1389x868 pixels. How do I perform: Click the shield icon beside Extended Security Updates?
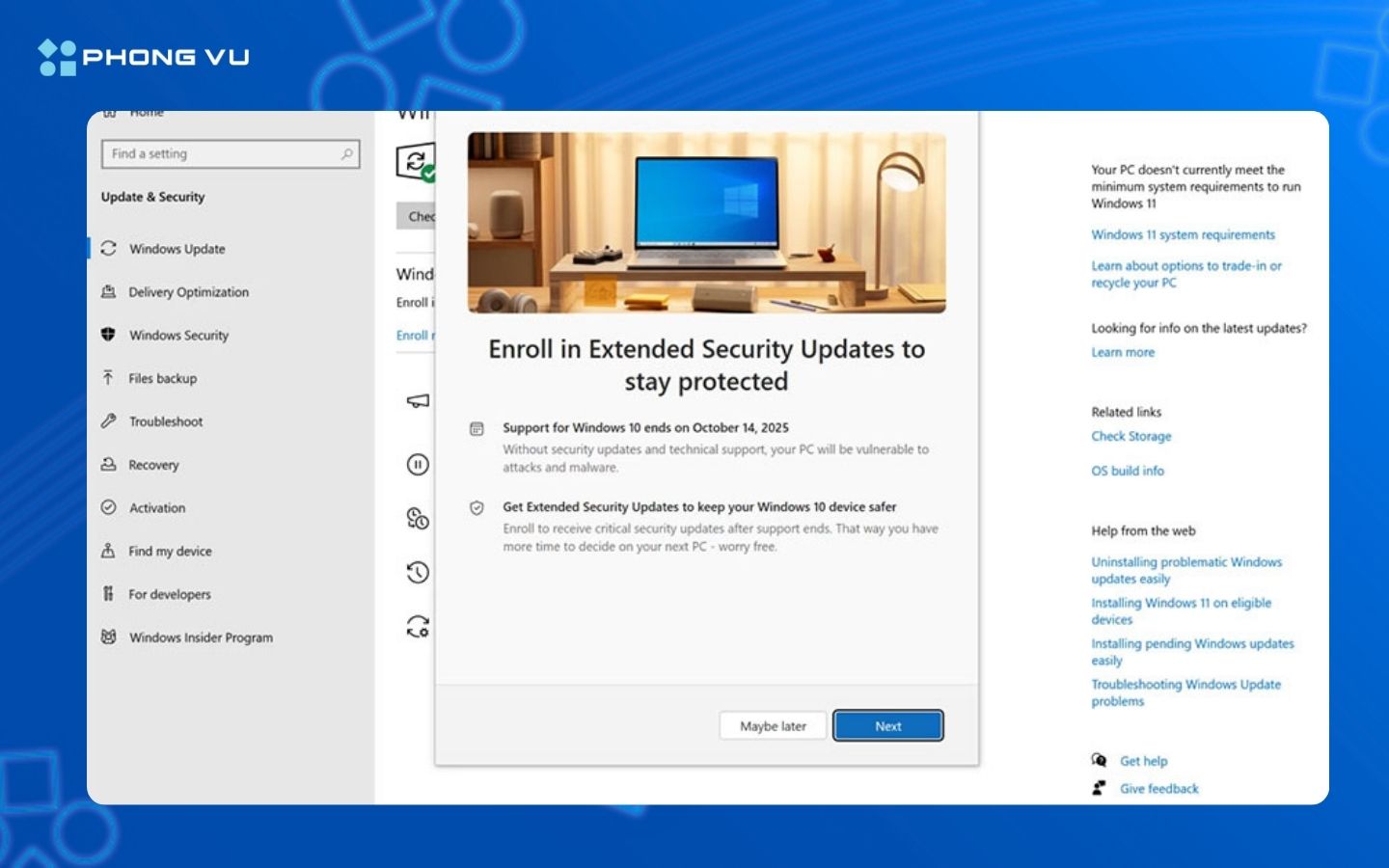(x=477, y=507)
